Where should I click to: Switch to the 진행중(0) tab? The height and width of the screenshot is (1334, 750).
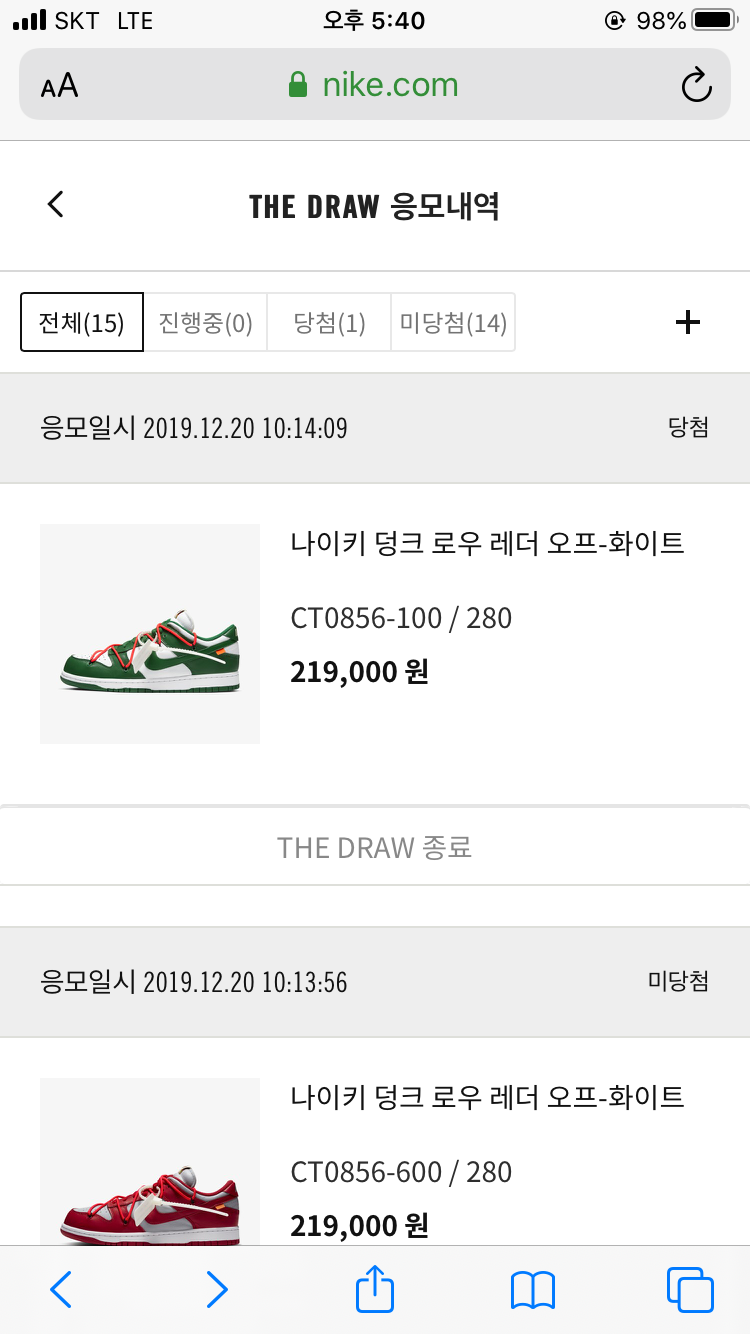205,323
